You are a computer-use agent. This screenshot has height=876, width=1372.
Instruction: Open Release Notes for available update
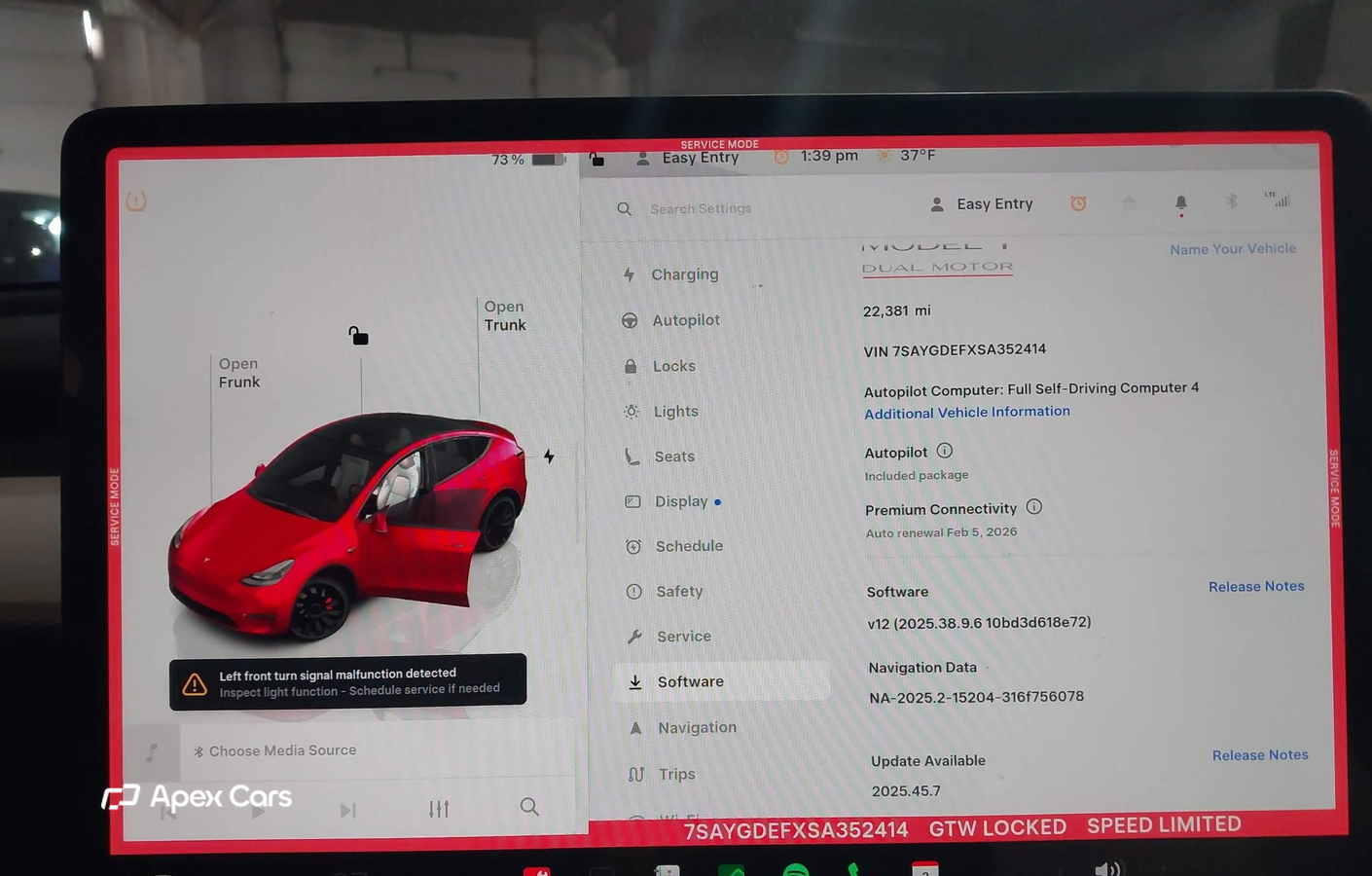(1260, 754)
